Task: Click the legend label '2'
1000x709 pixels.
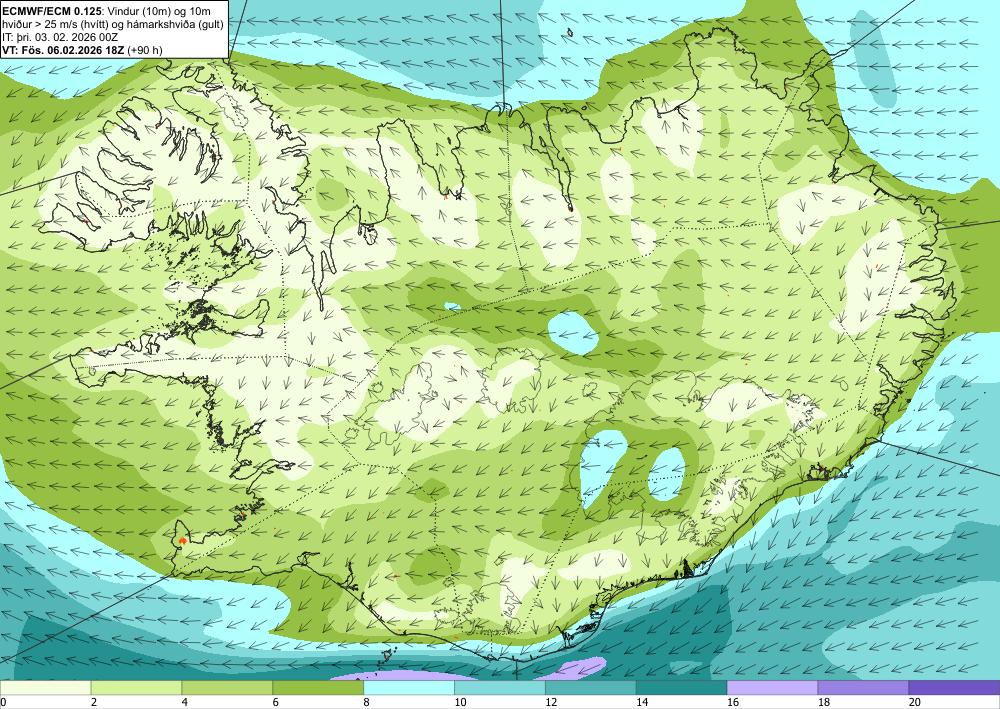Action: pos(94,703)
